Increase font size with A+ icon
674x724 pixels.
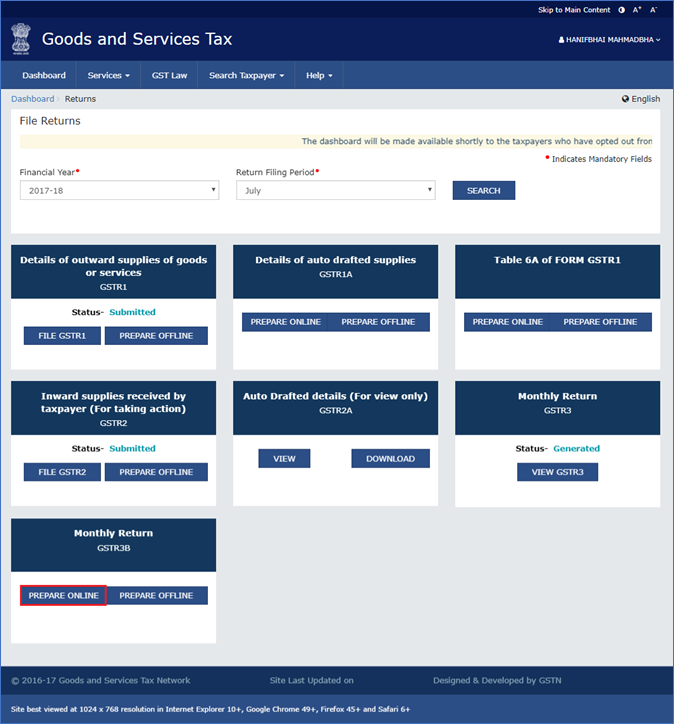[637, 10]
